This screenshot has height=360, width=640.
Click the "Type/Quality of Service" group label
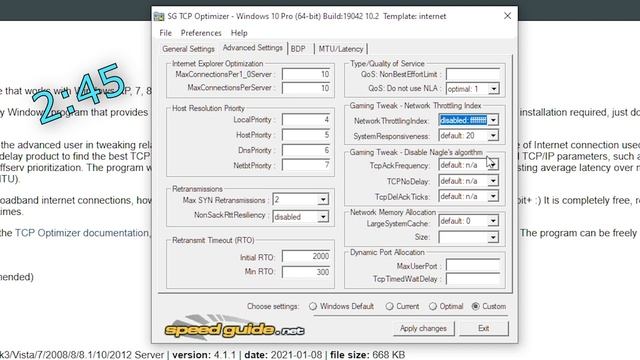[387, 64]
